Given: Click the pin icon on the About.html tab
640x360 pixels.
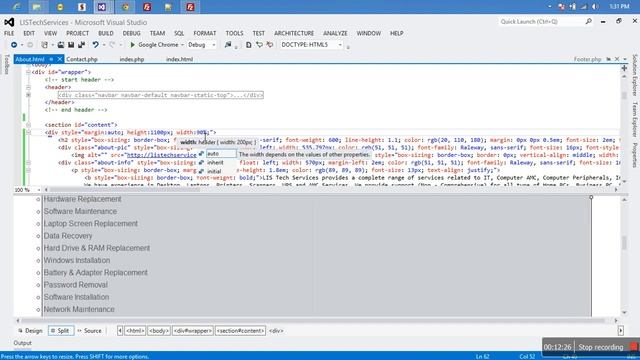Looking at the screenshot, I should click(x=51, y=59).
